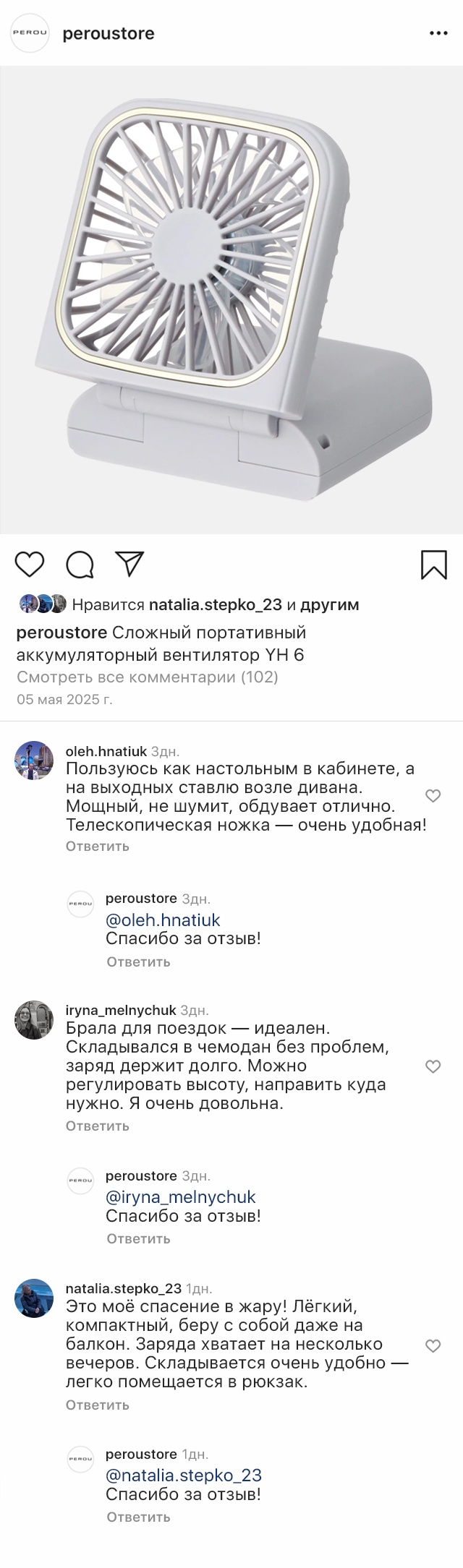Share post via paper plane icon

pyautogui.click(x=130, y=564)
